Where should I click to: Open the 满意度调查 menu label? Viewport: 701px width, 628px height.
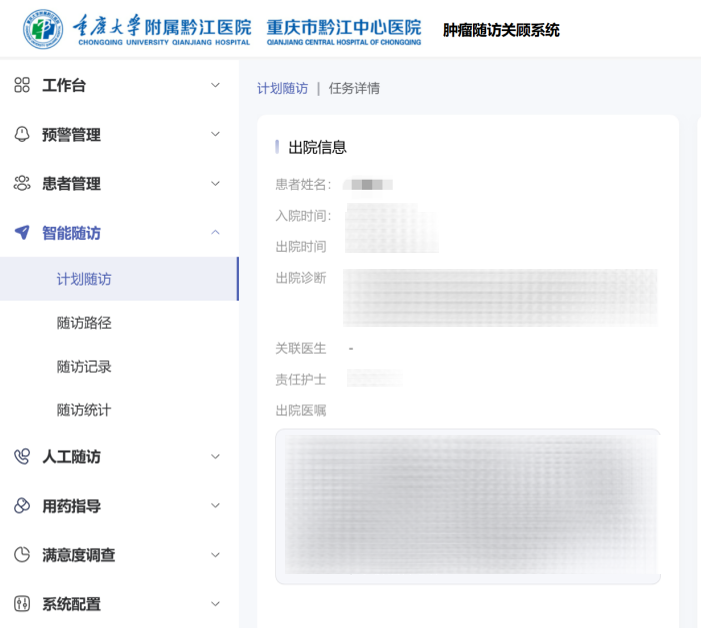[79, 555]
